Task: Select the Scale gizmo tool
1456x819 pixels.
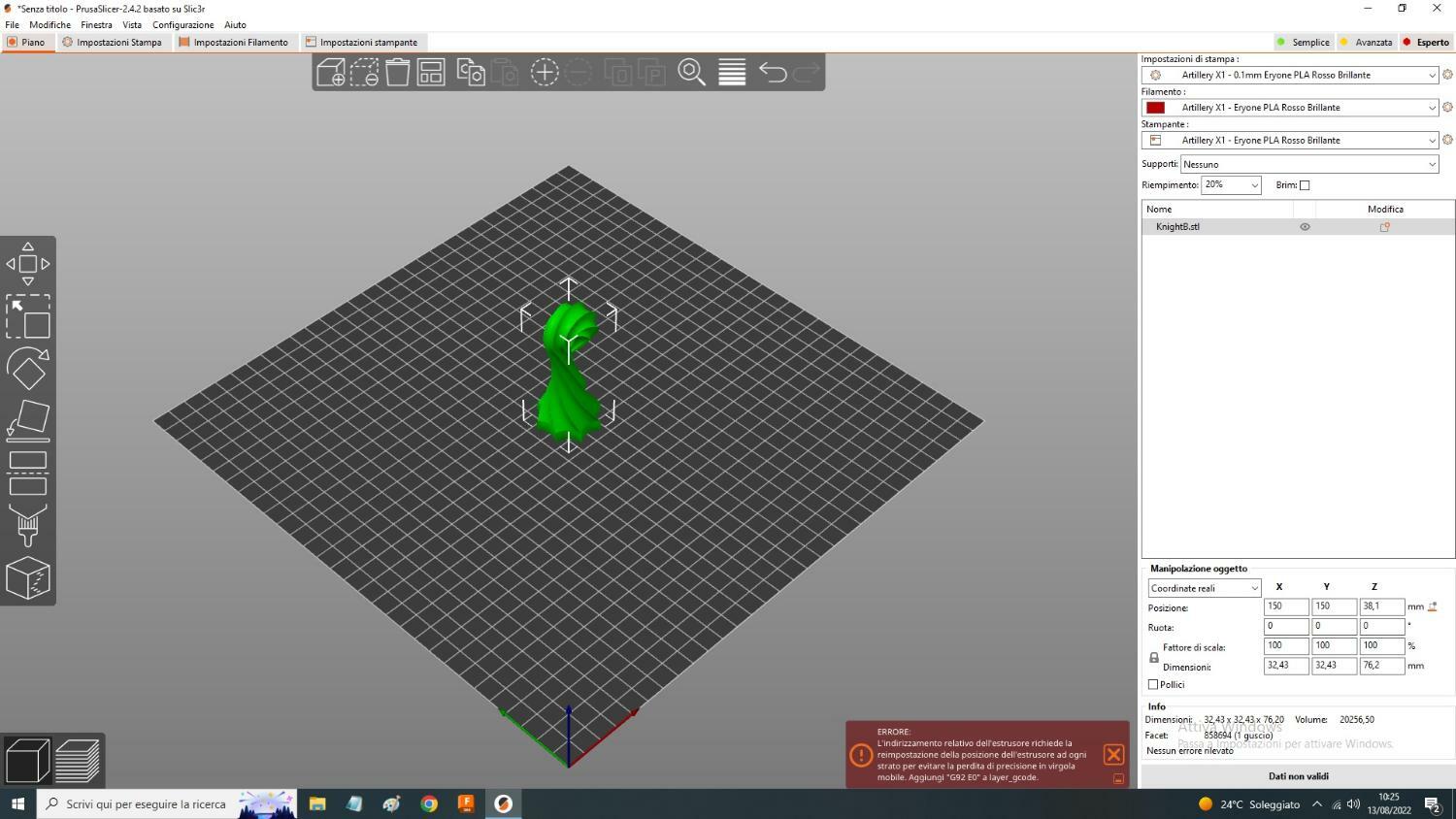Action: pos(28,316)
